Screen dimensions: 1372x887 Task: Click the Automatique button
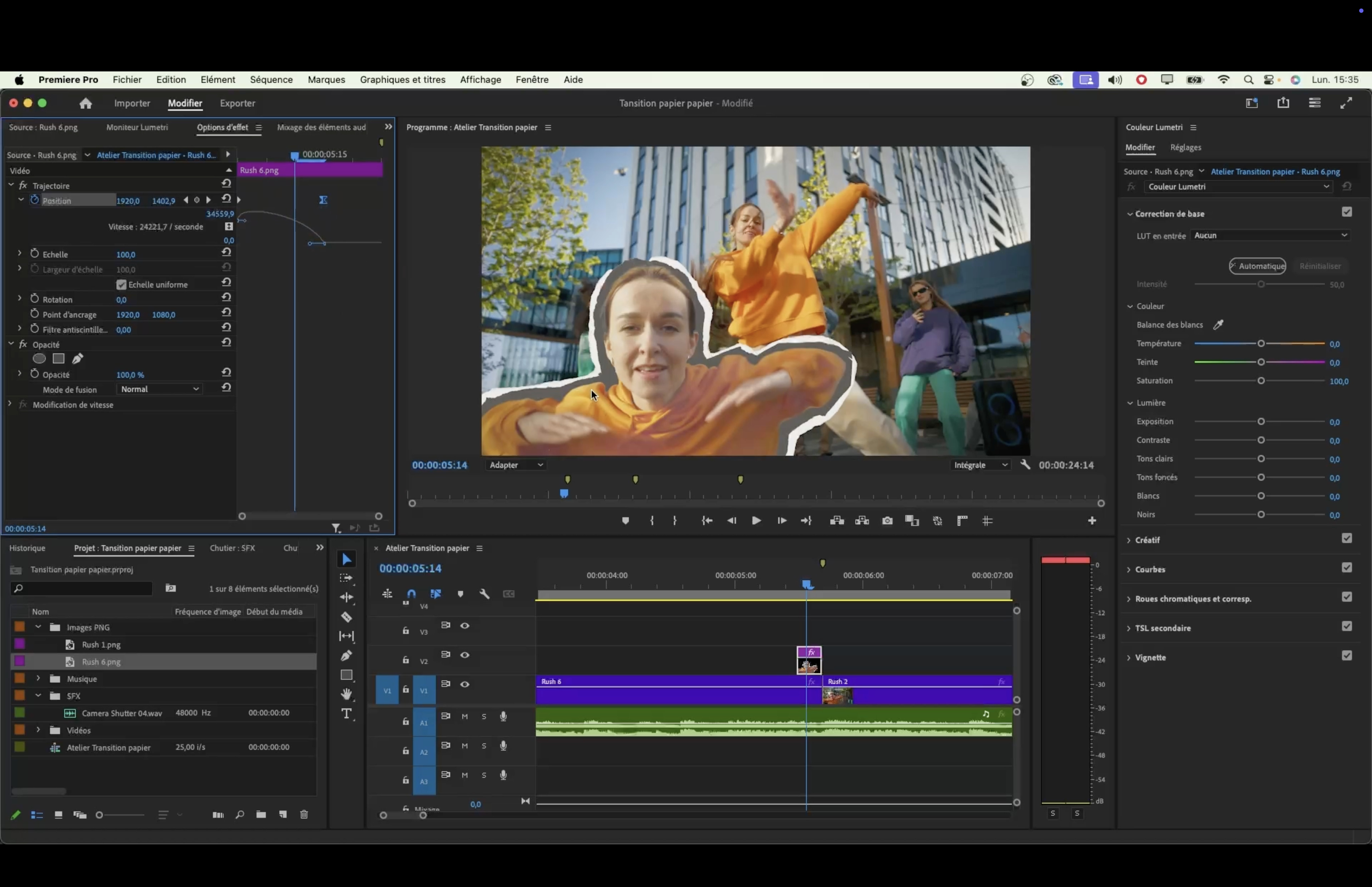click(x=1258, y=266)
